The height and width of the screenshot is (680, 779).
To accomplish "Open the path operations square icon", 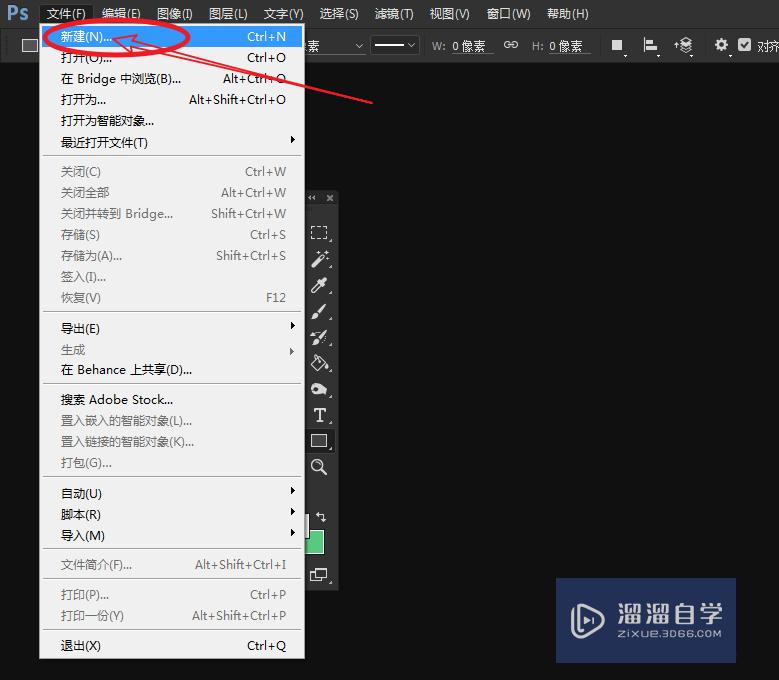I will tap(617, 45).
